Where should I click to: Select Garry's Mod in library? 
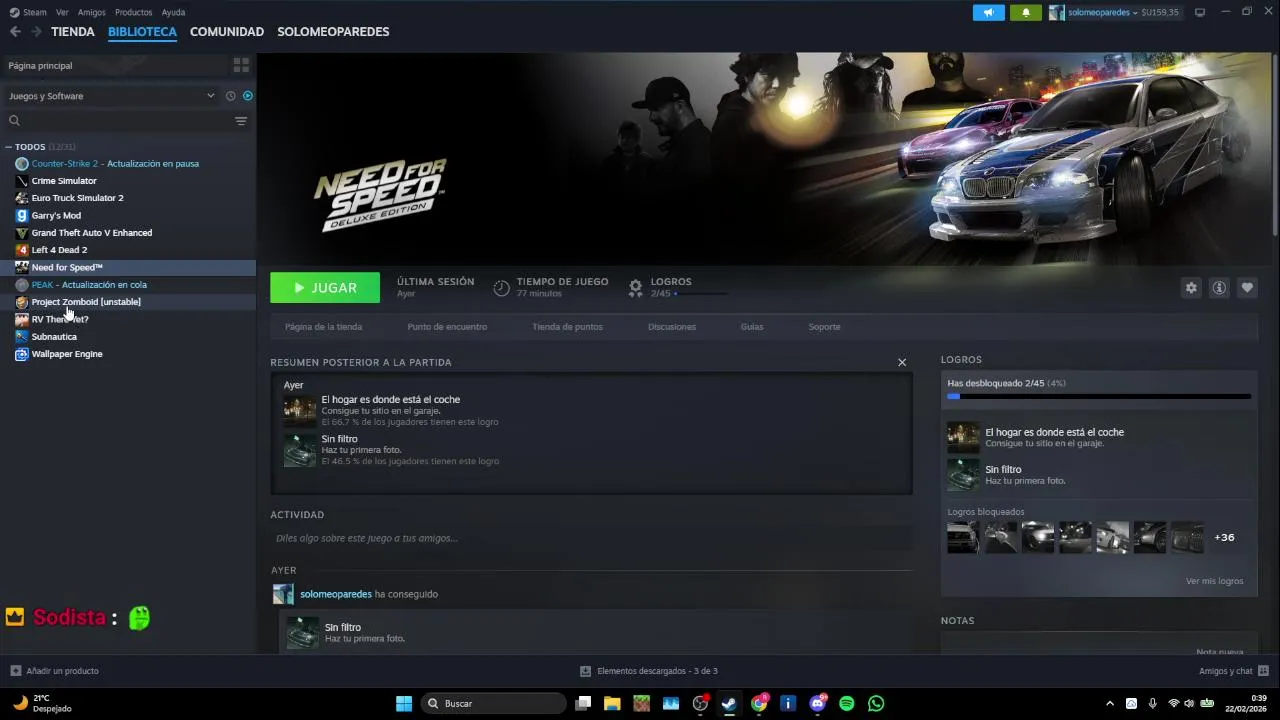(128, 215)
